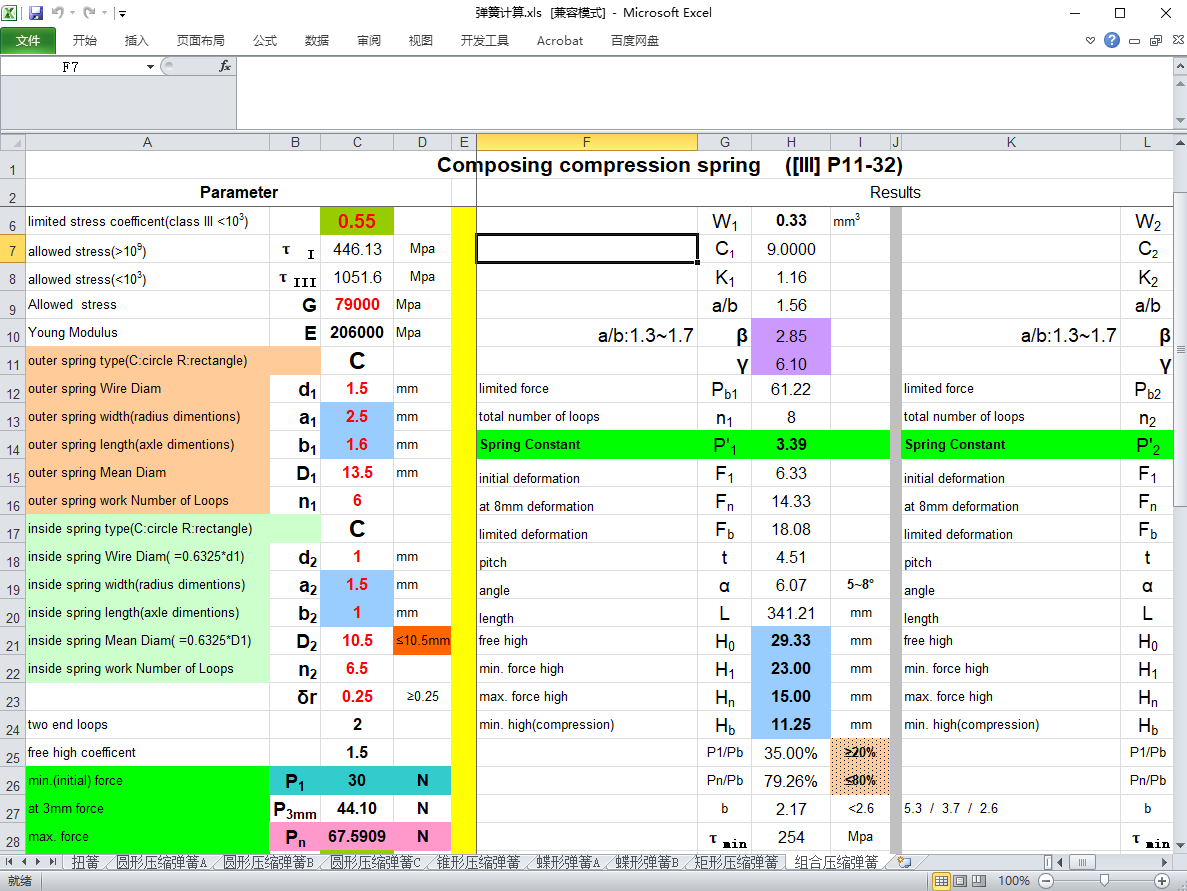The image size is (1187, 891).
Task: Click the vertical scrollbar down arrow
Action: (1179, 846)
